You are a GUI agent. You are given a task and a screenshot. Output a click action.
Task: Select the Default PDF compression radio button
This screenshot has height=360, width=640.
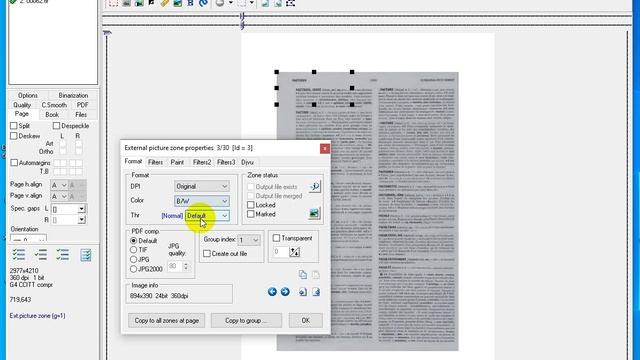[x=133, y=240]
